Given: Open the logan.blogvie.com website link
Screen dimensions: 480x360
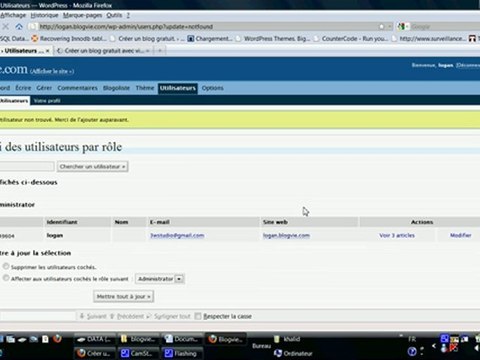Looking at the screenshot, I should coord(286,235).
